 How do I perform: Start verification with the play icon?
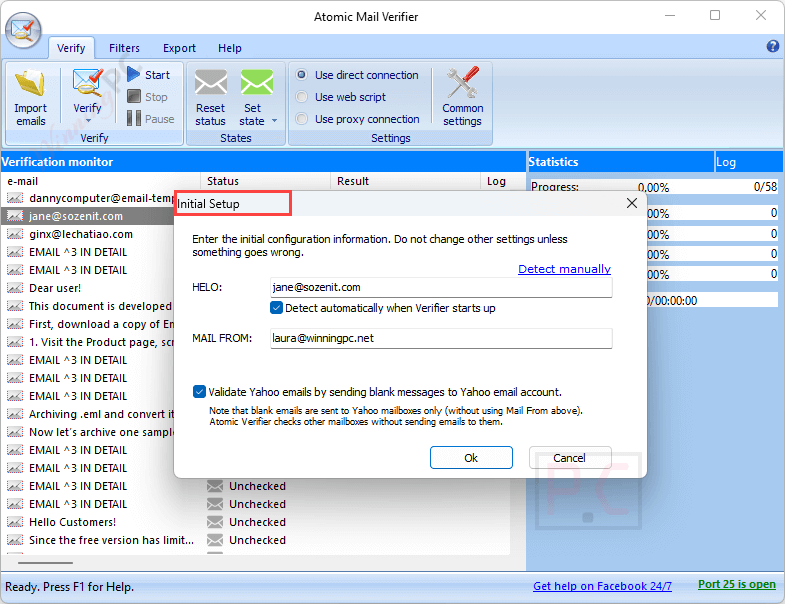(134, 74)
